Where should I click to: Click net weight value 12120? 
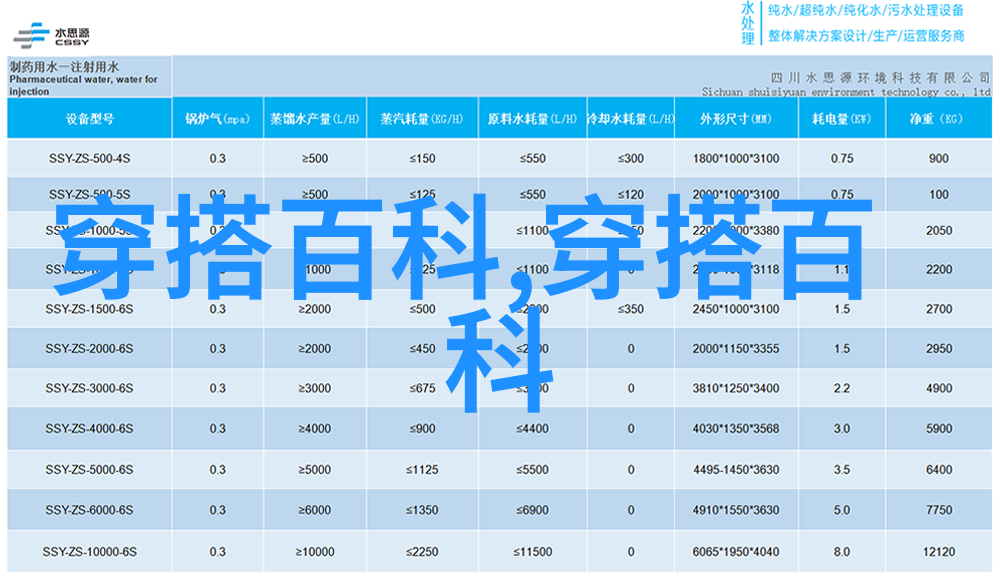click(x=939, y=552)
